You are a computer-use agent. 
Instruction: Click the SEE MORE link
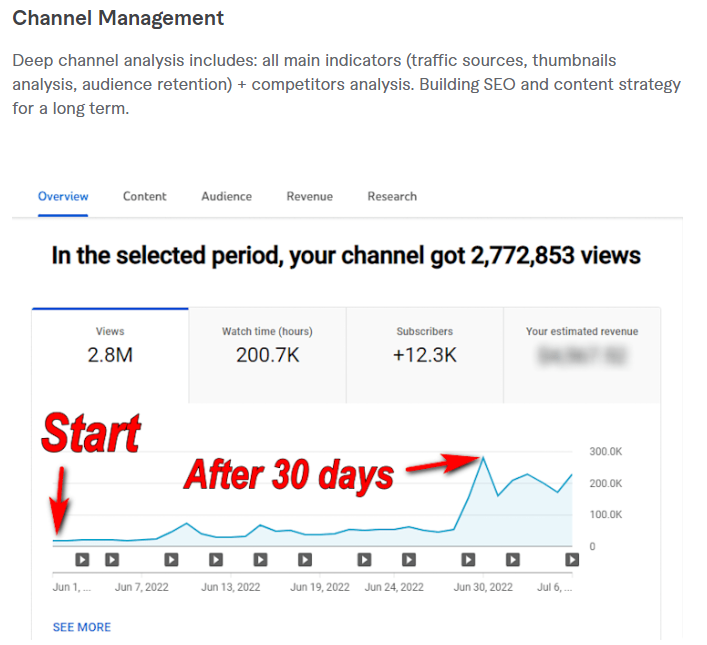pos(82,627)
